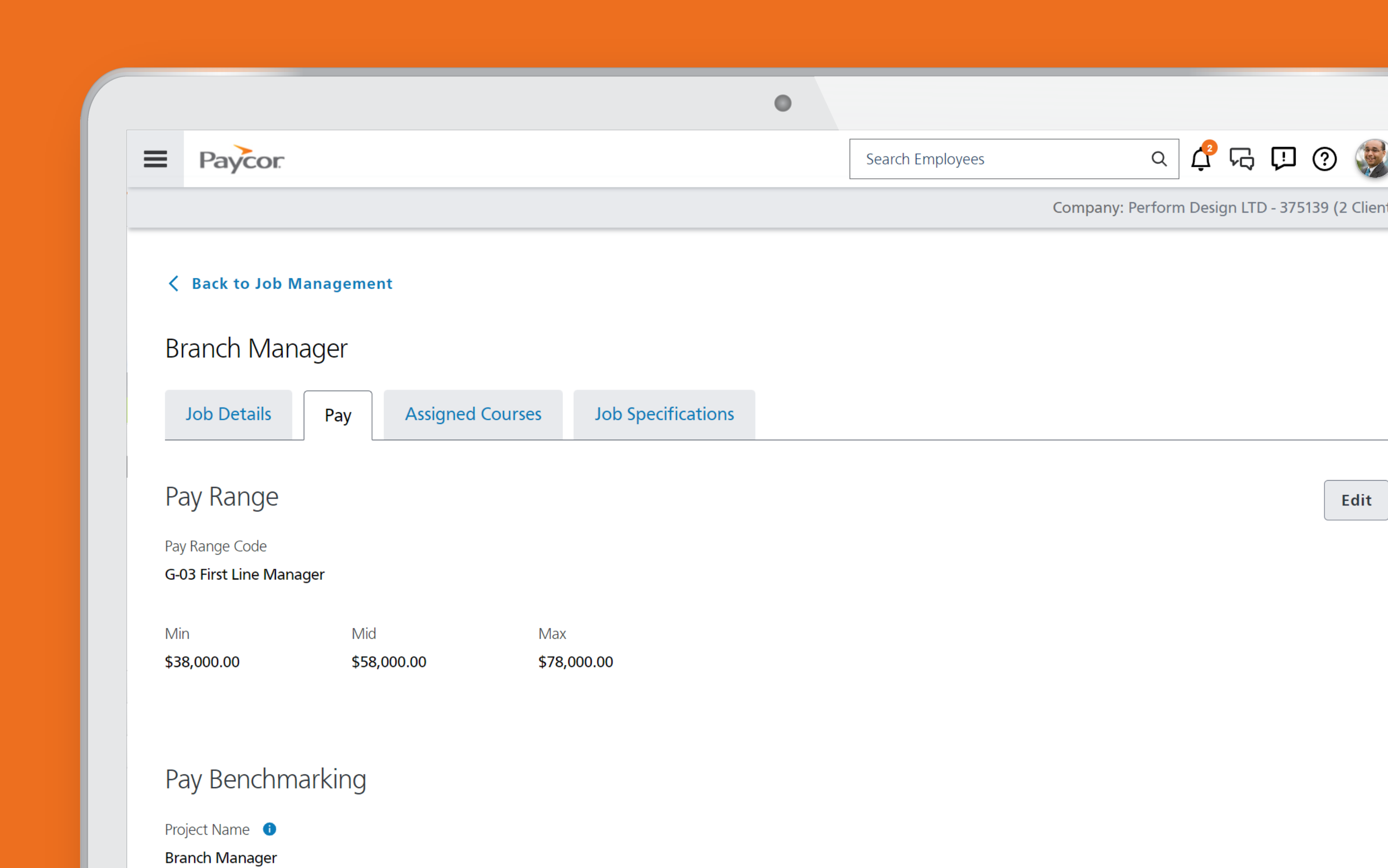Open the chat conversations icon
Image resolution: width=1388 pixels, height=868 pixels.
pyautogui.click(x=1242, y=159)
